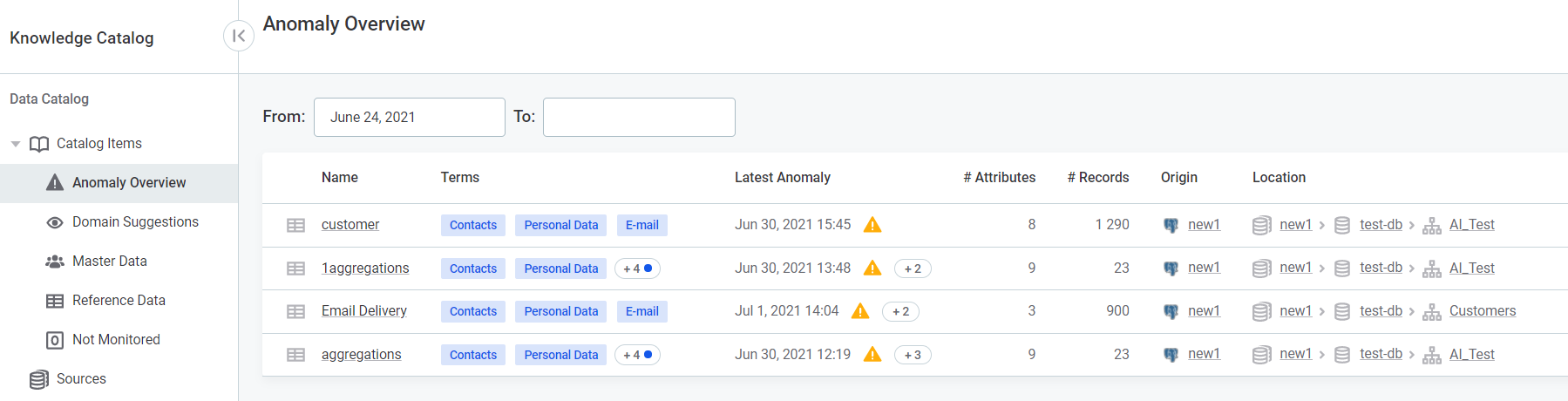Viewport: 1568px width, 401px height.
Task: Click the database icon before test-db, customer row
Action: point(1342,225)
